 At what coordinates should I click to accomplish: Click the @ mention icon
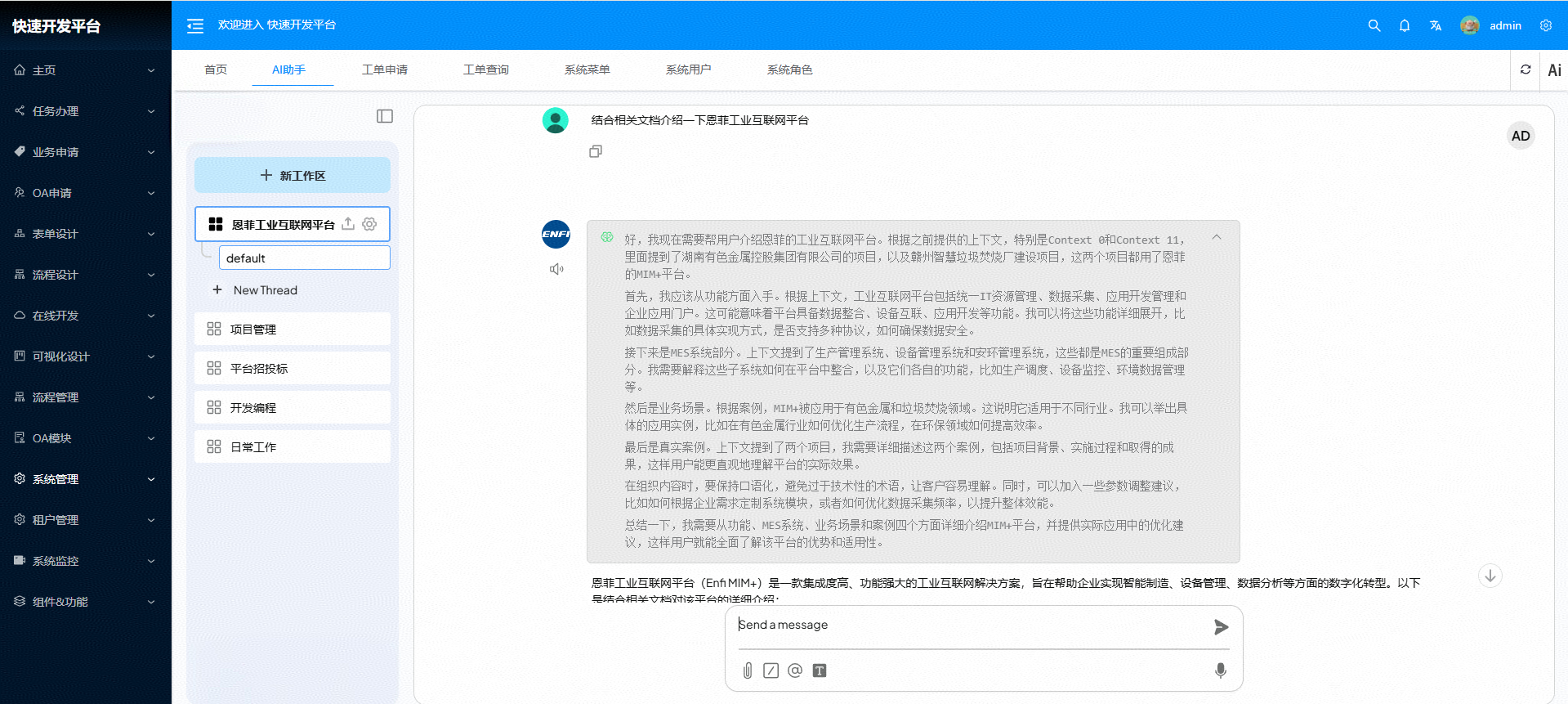tap(795, 670)
